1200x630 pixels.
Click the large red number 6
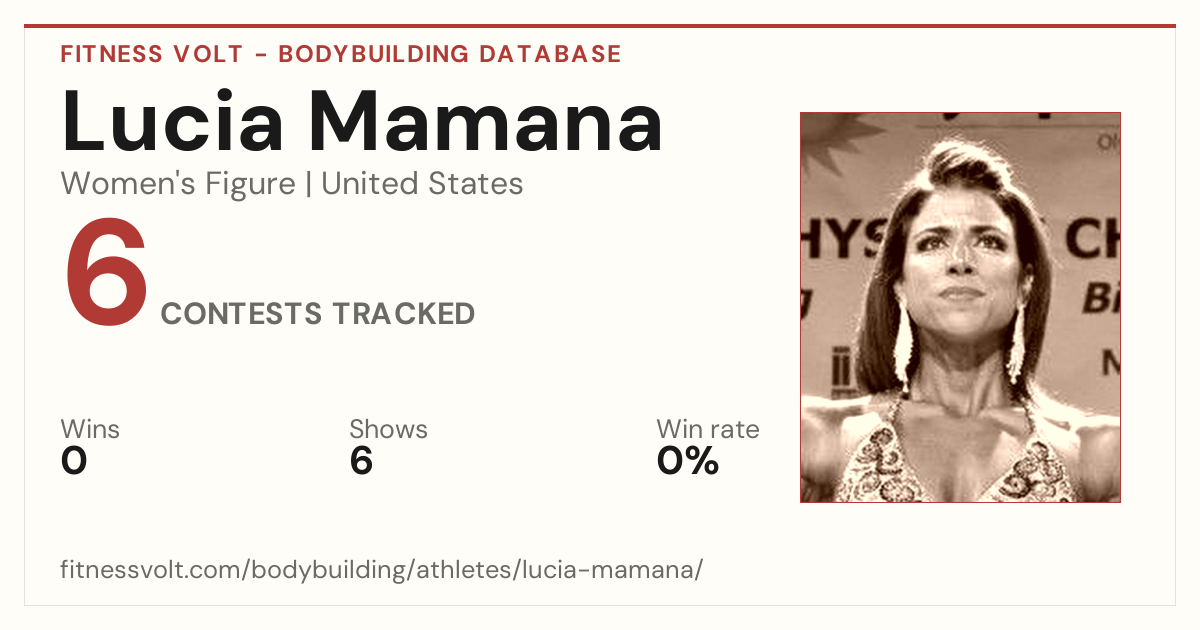[x=107, y=273]
